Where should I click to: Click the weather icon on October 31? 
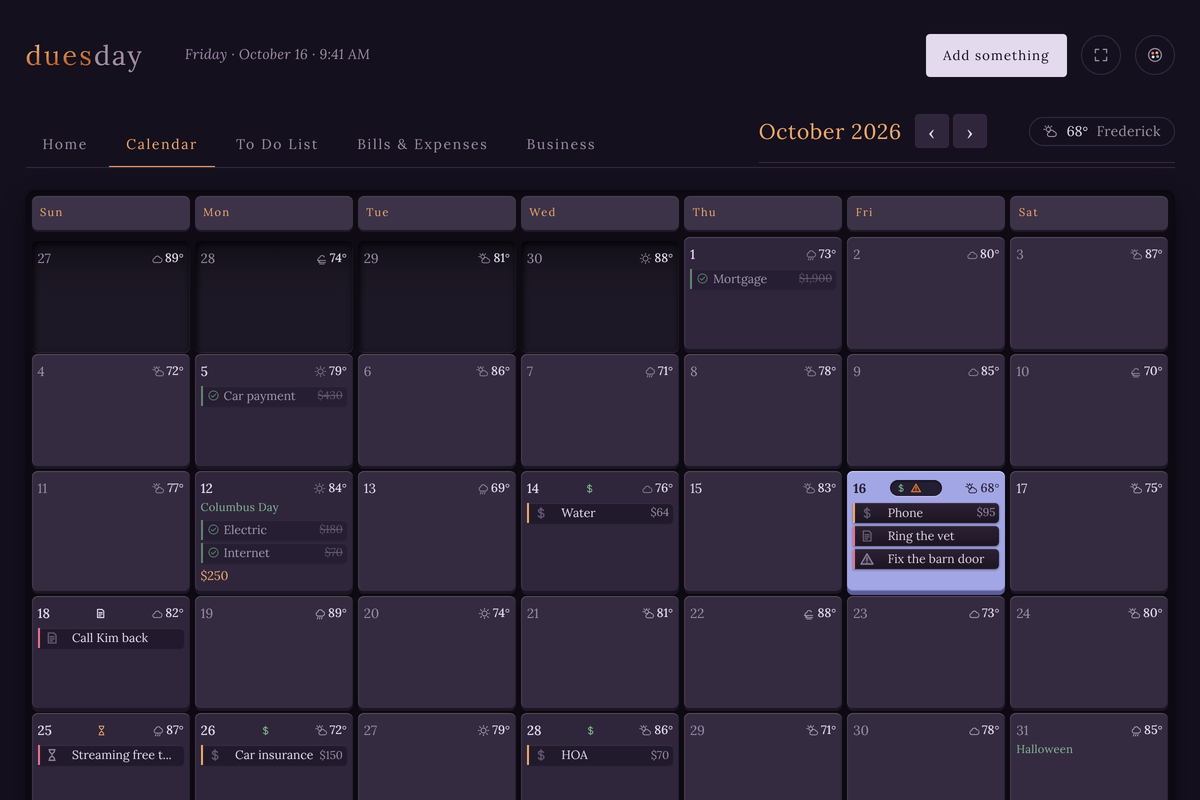coord(1137,731)
